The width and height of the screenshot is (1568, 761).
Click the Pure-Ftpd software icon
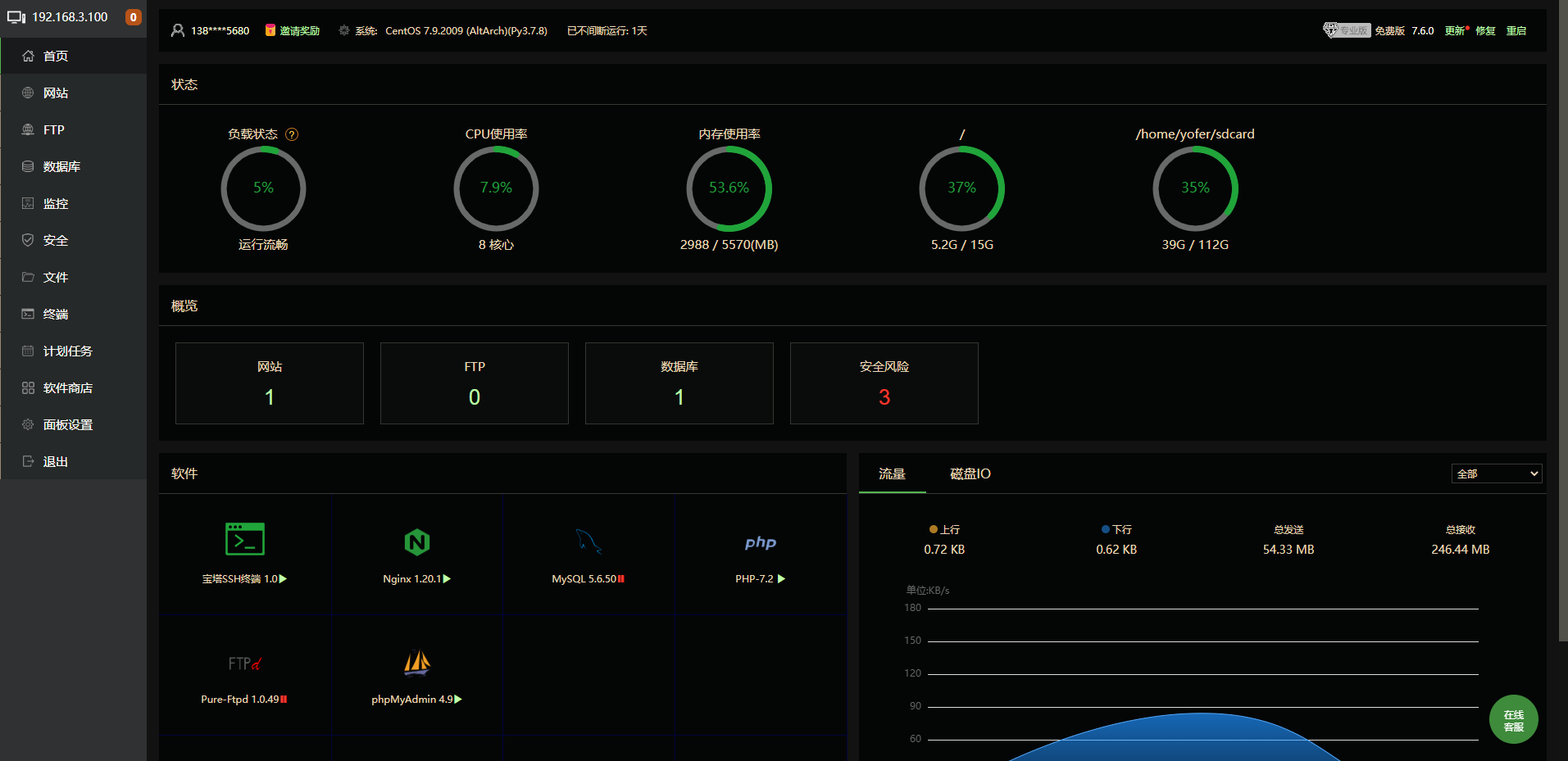[x=245, y=663]
